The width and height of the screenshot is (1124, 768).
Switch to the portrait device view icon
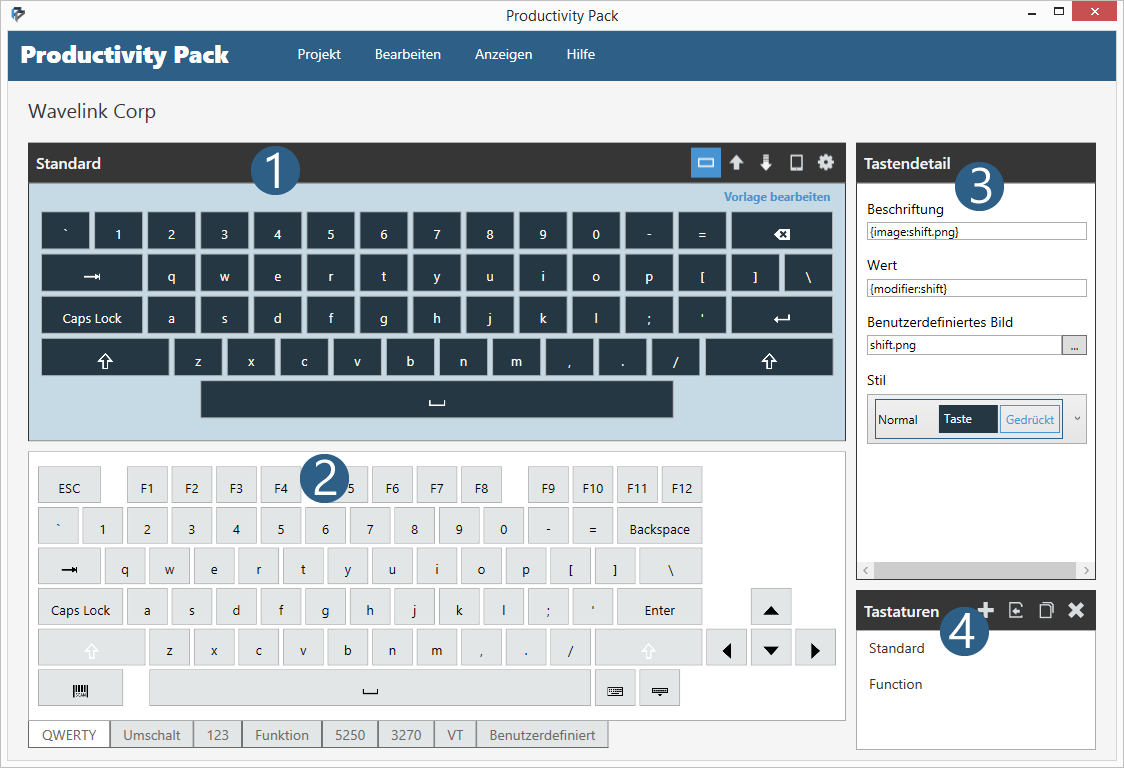click(x=796, y=163)
